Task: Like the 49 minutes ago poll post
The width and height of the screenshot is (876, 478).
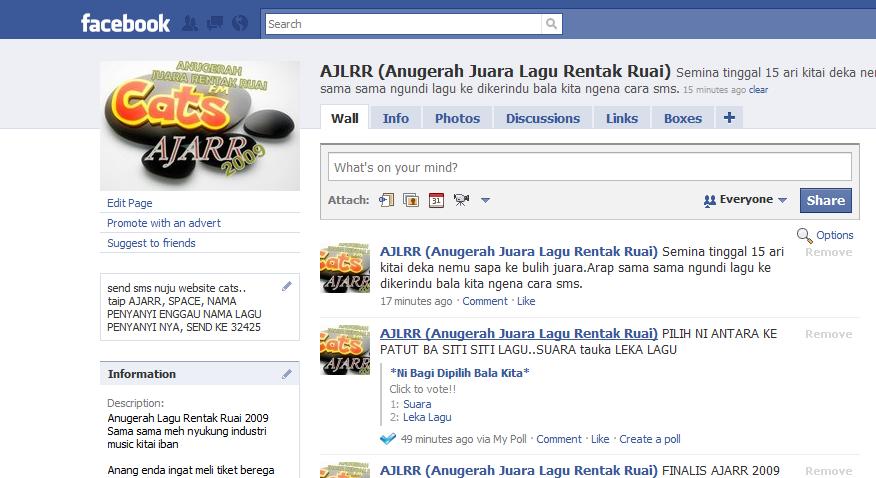Action: click(600, 439)
